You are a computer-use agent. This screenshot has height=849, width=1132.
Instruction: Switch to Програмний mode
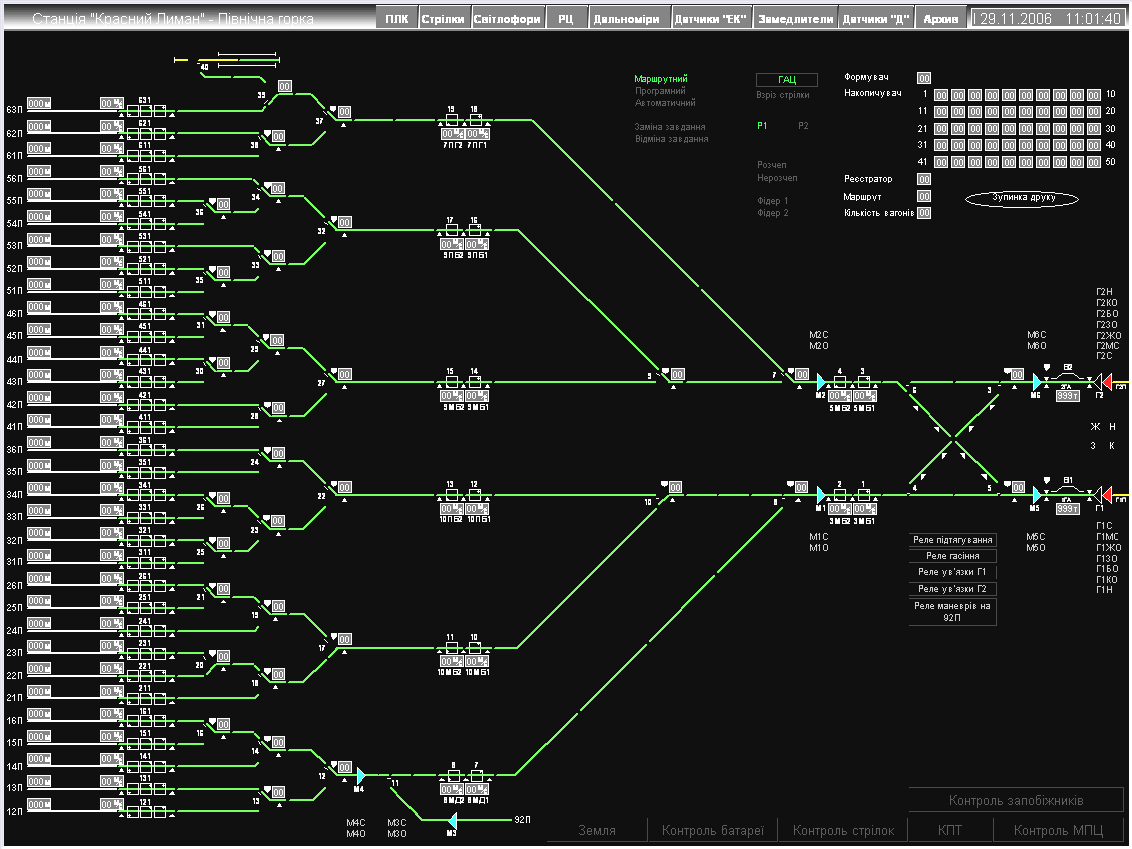661,91
